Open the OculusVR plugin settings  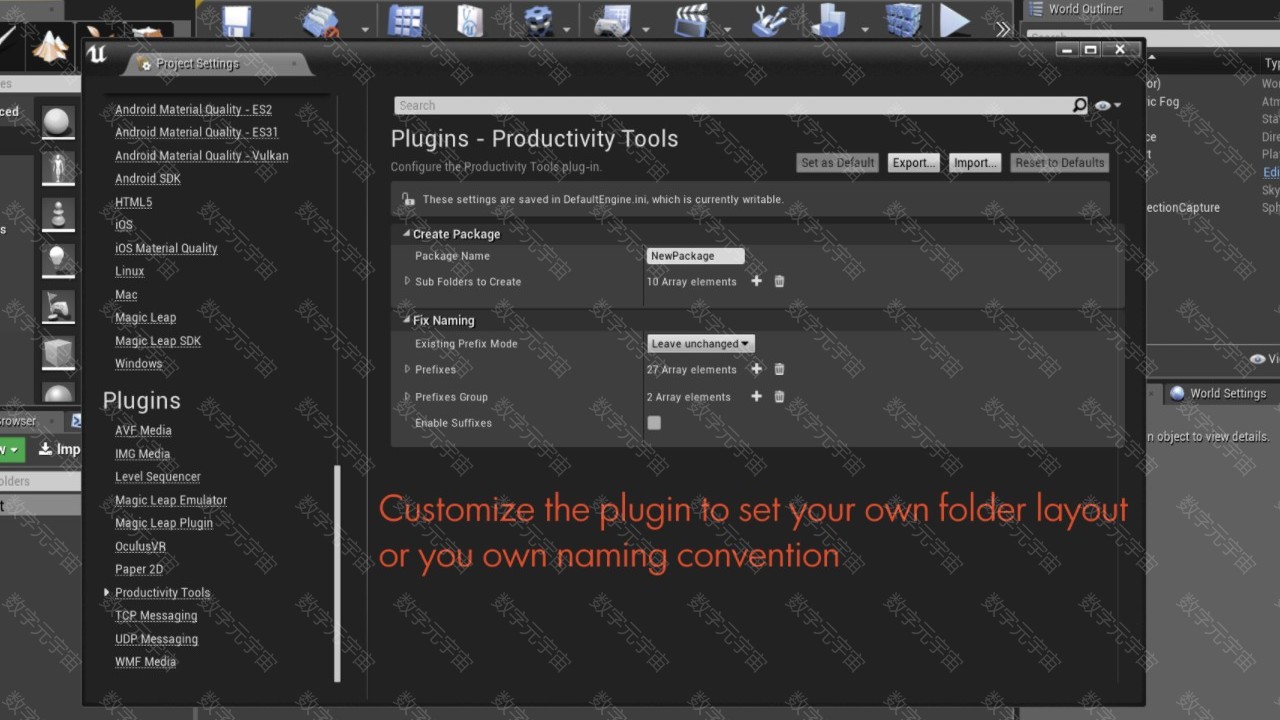[x=140, y=547]
